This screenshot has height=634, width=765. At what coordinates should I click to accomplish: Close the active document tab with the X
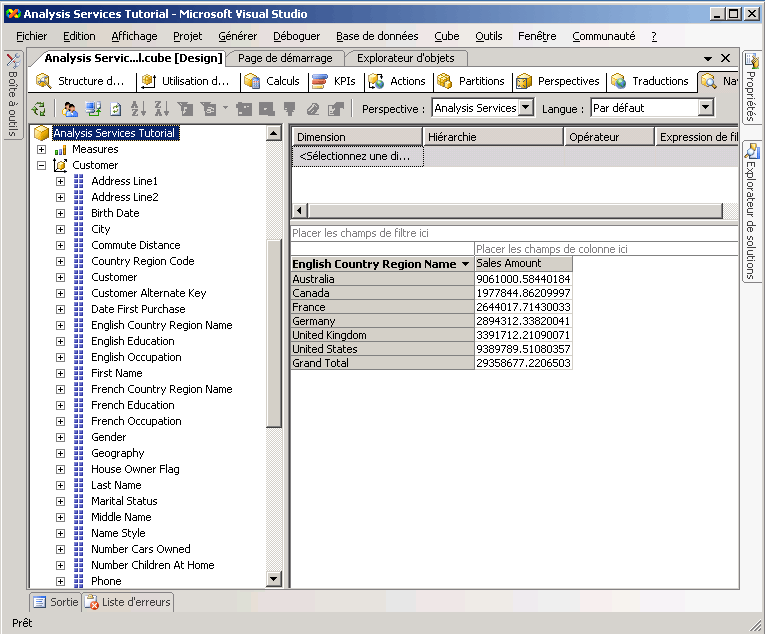[725, 58]
